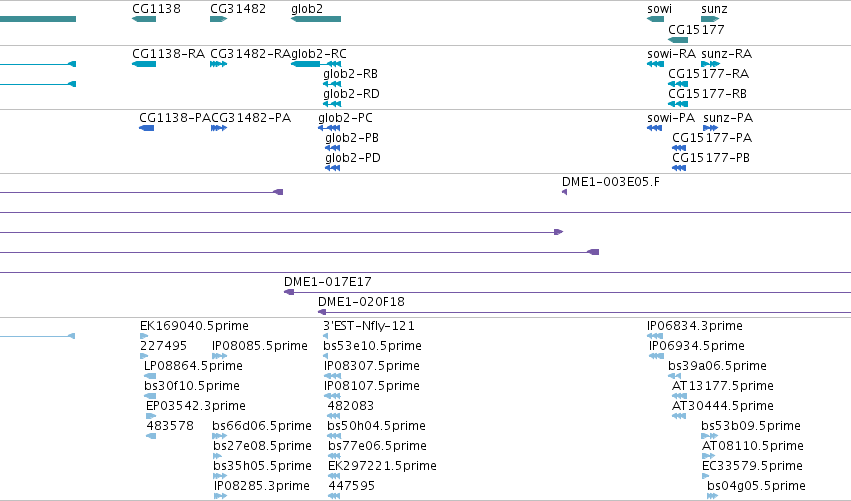
Task: Select EST AT08110.5prime label
Action: pos(753,447)
